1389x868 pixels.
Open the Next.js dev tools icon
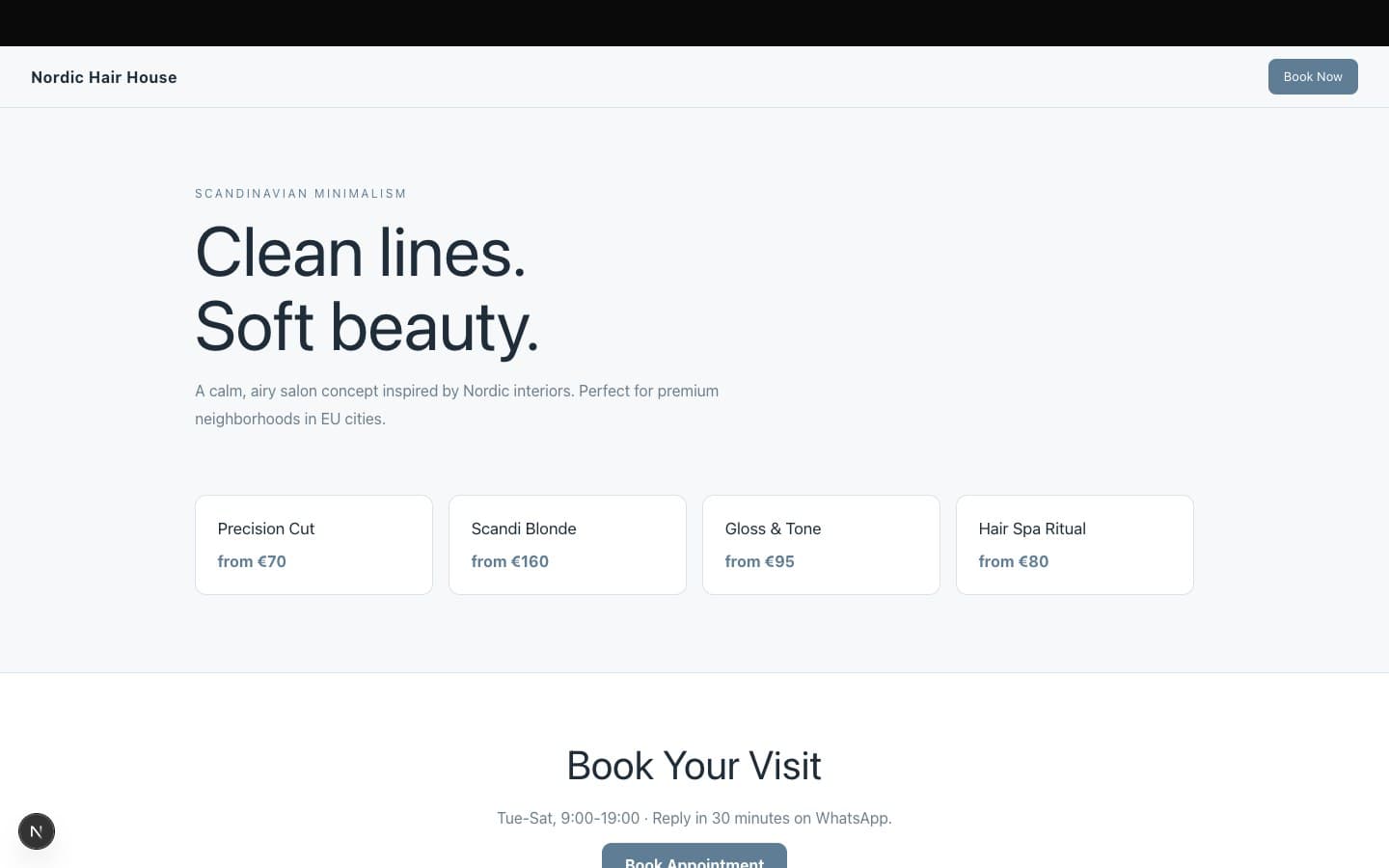[x=37, y=831]
